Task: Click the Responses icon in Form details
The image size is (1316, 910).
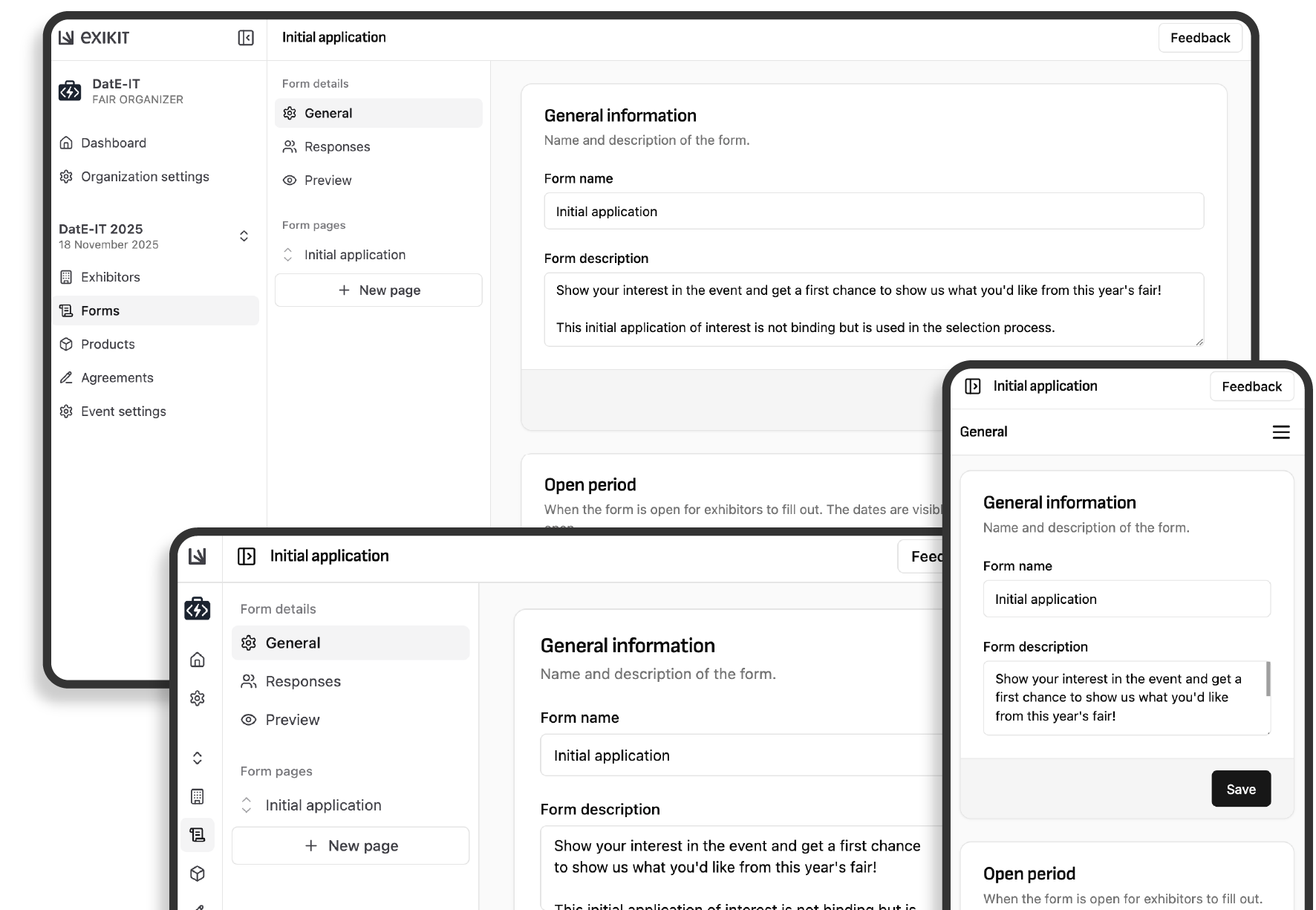Action: coord(289,146)
